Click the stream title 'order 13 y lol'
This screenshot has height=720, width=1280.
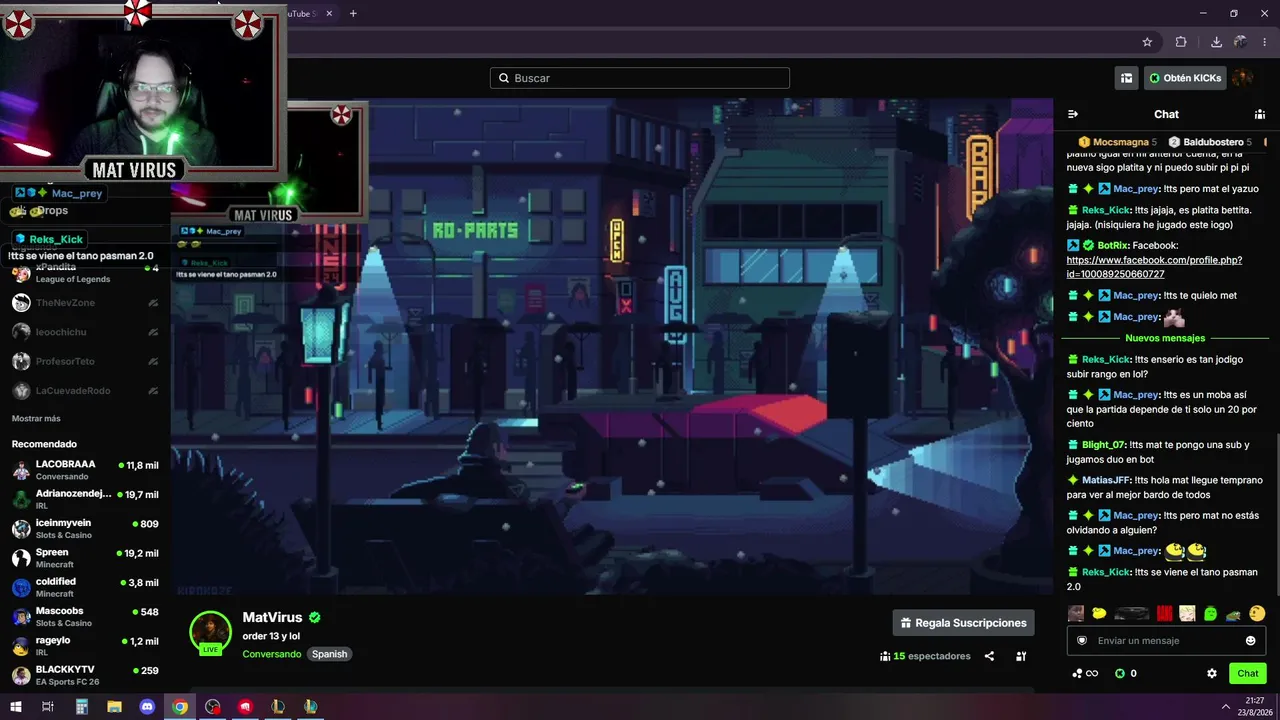[271, 636]
